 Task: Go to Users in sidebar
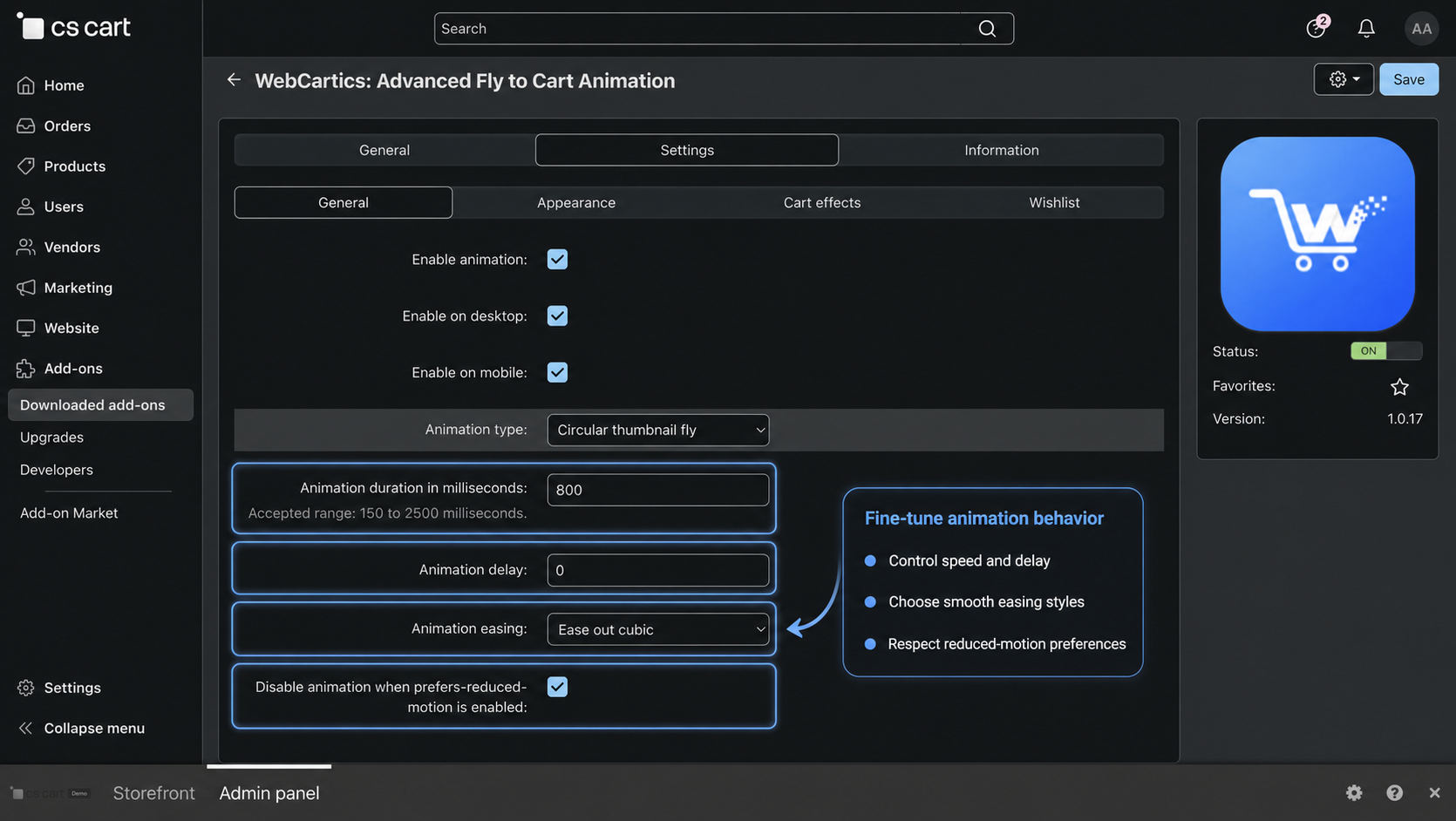(x=64, y=207)
